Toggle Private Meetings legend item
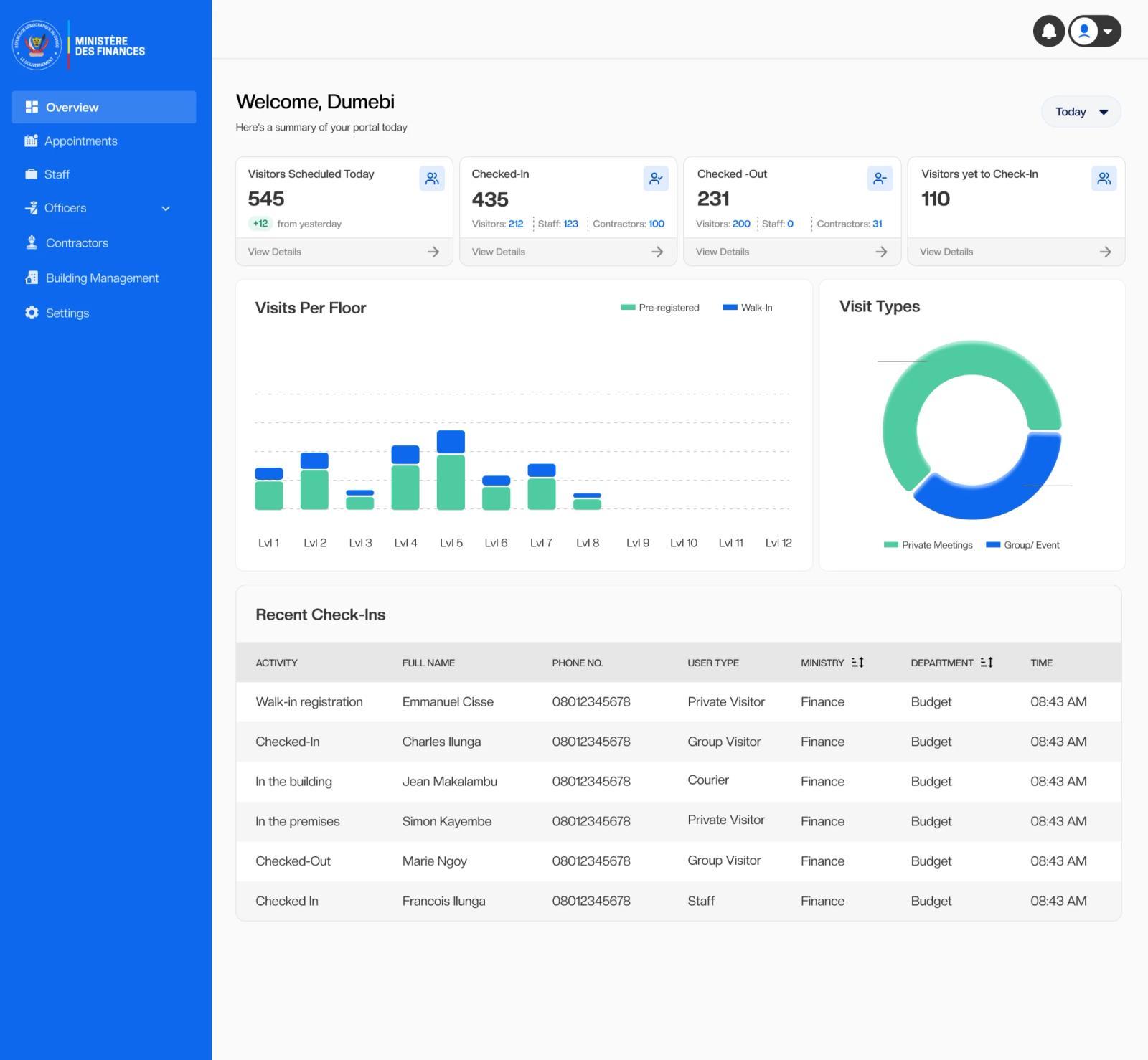The image size is (1148, 1060). pos(928,545)
